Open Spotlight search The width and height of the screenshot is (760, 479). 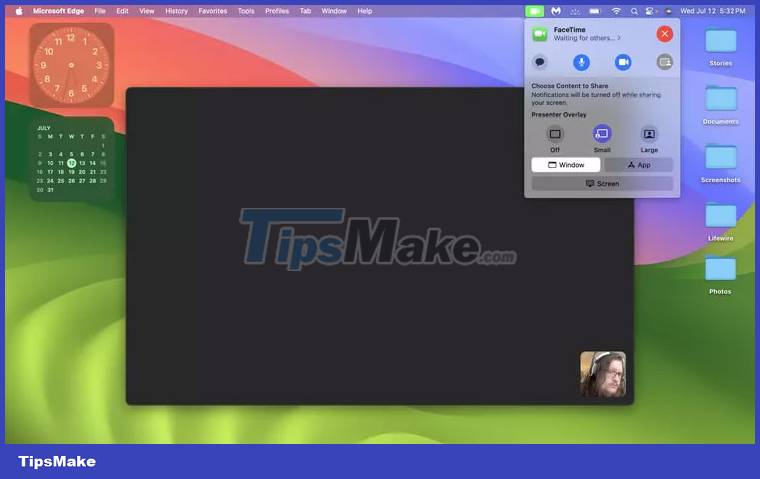[634, 11]
